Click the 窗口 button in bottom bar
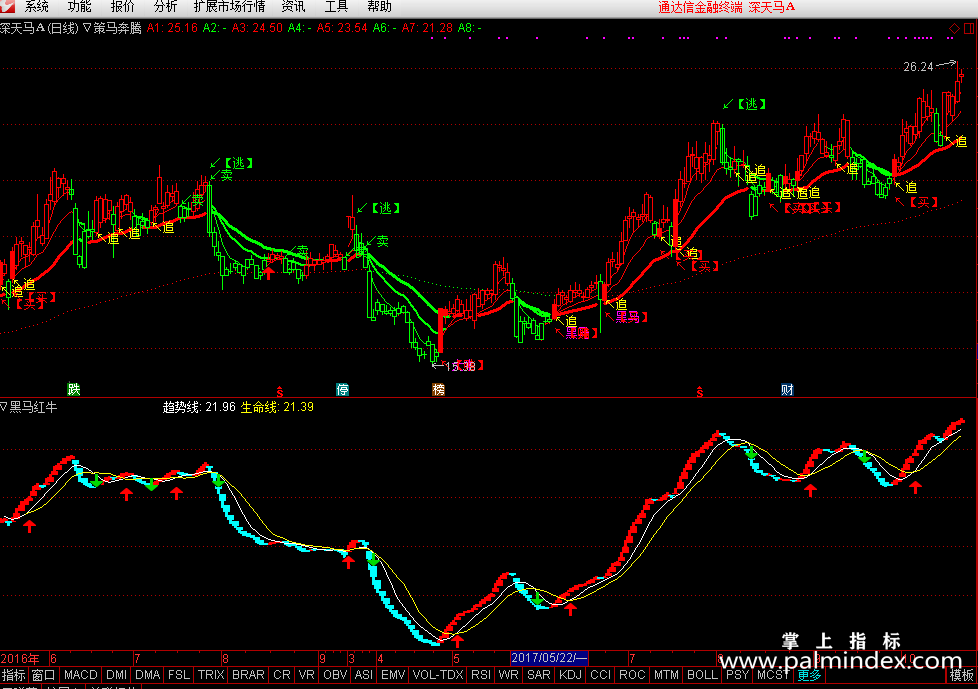The height and width of the screenshot is (689, 978). click(44, 675)
